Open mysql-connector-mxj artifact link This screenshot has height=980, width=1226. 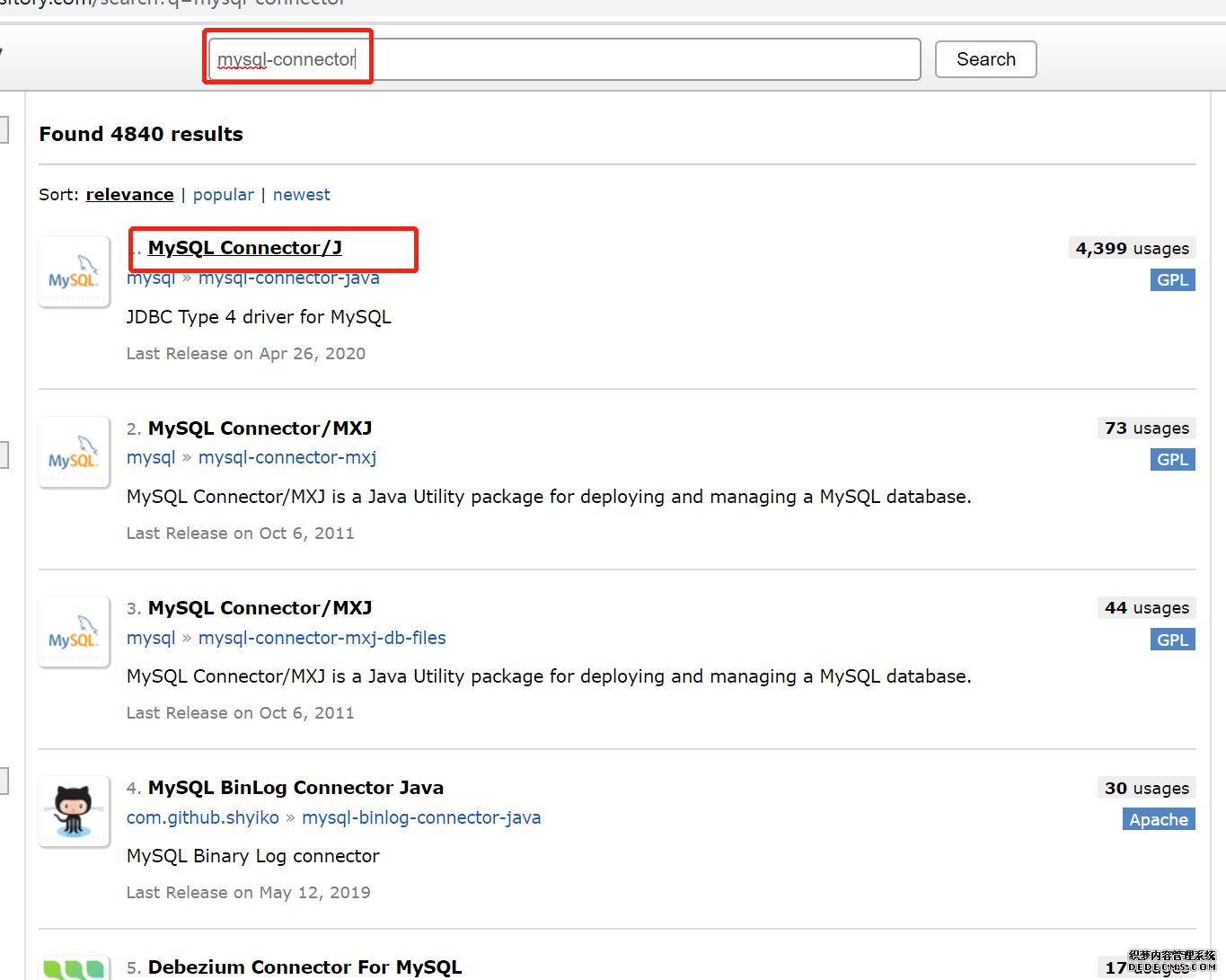point(287,458)
